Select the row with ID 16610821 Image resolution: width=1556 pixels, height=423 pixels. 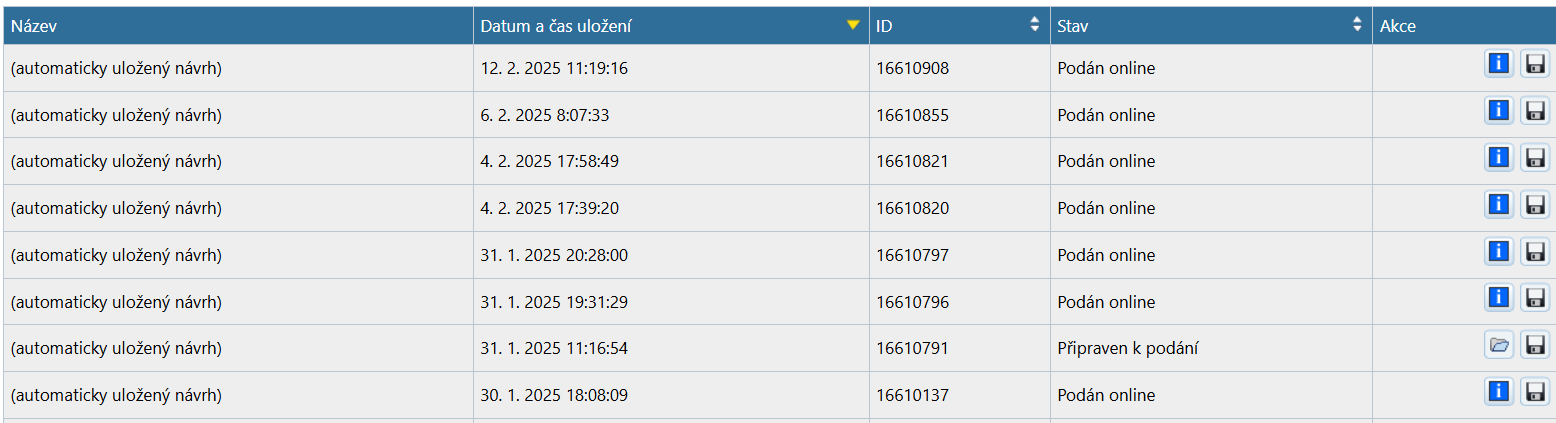(912, 161)
